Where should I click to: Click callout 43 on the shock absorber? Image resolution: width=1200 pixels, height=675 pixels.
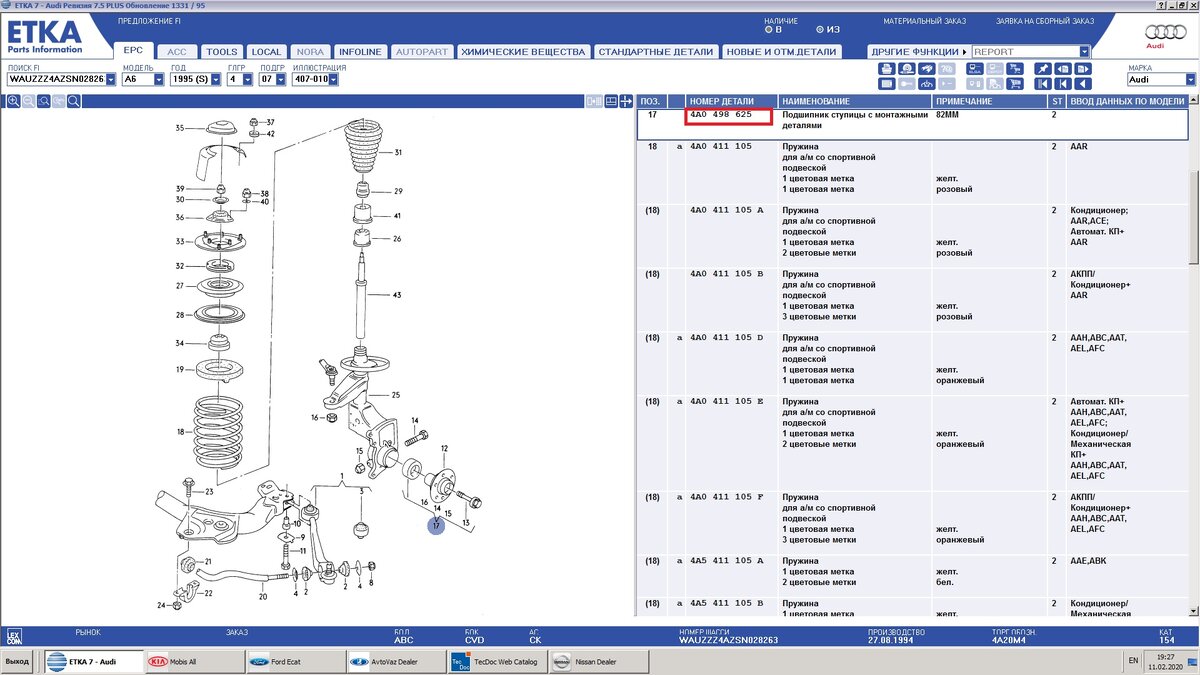[397, 295]
